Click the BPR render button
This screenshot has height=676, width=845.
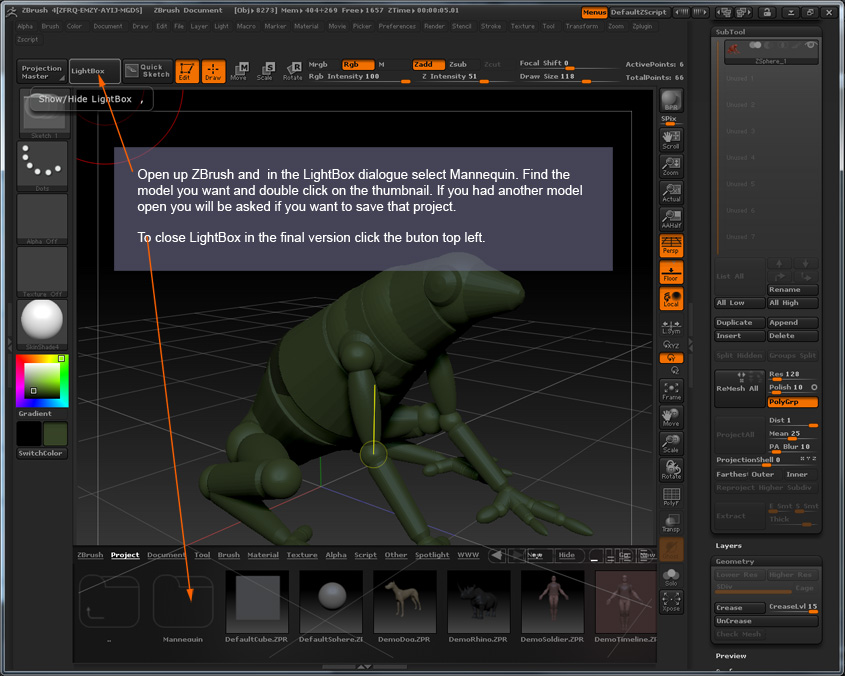tap(671, 101)
